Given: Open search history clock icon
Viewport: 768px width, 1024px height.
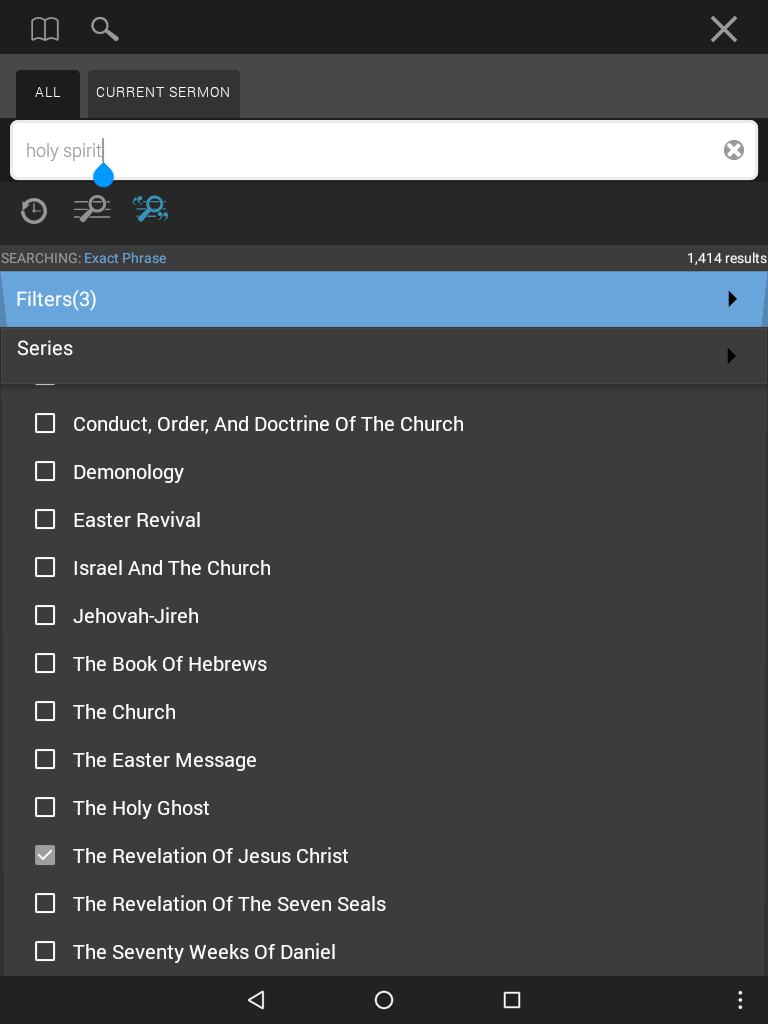Looking at the screenshot, I should [34, 211].
